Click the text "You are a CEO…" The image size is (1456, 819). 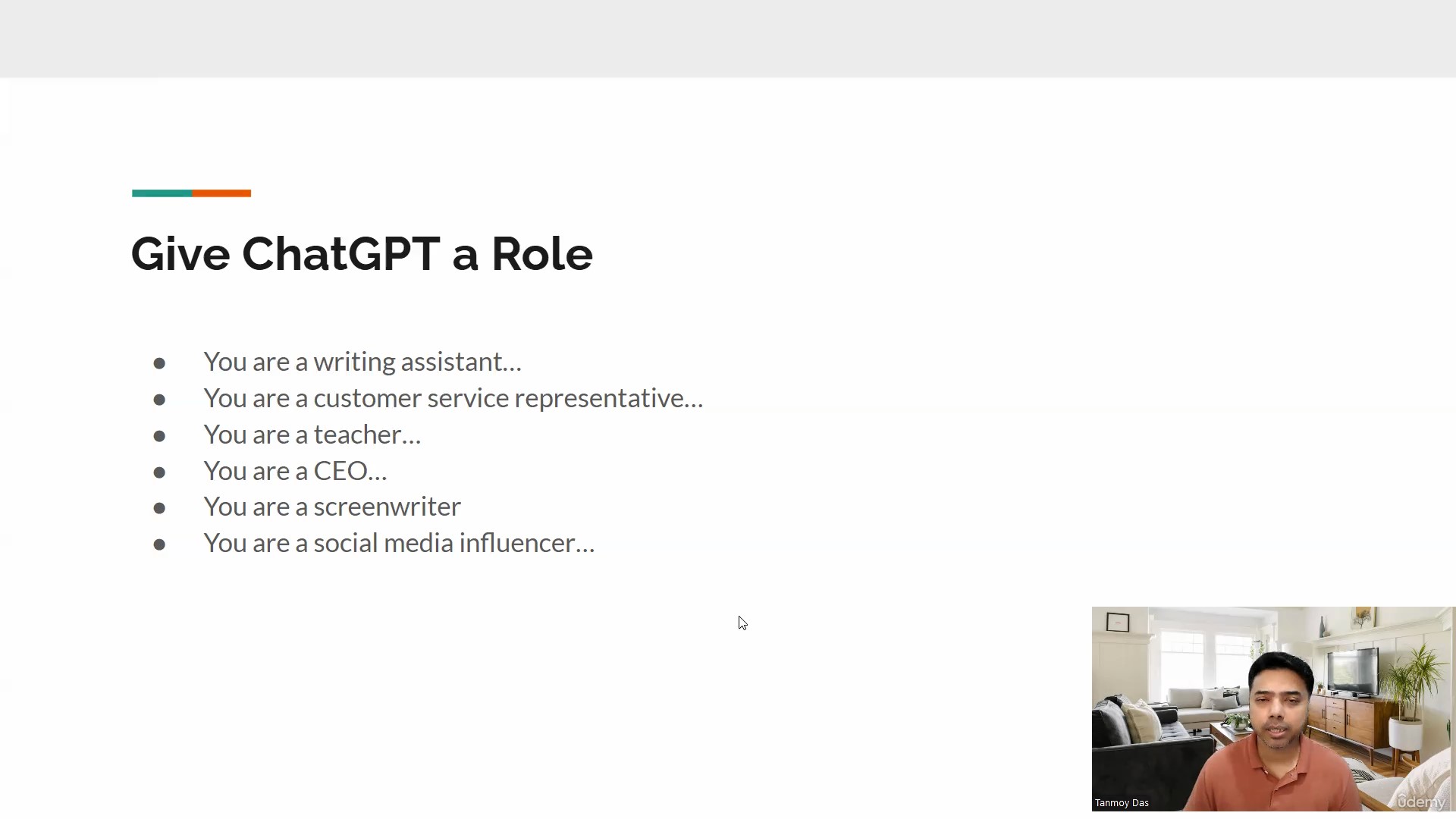tap(295, 471)
